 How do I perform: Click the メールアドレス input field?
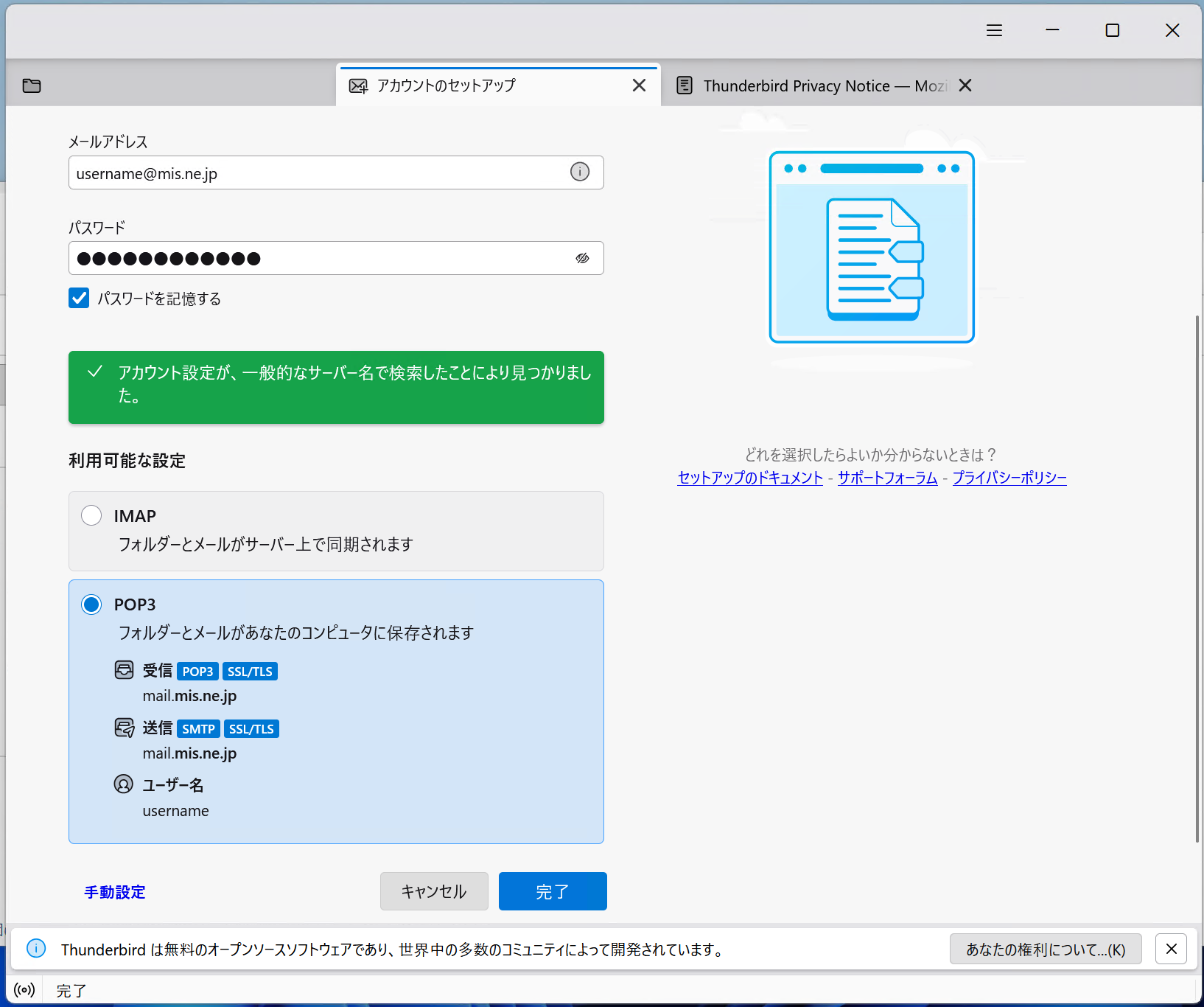click(317, 173)
